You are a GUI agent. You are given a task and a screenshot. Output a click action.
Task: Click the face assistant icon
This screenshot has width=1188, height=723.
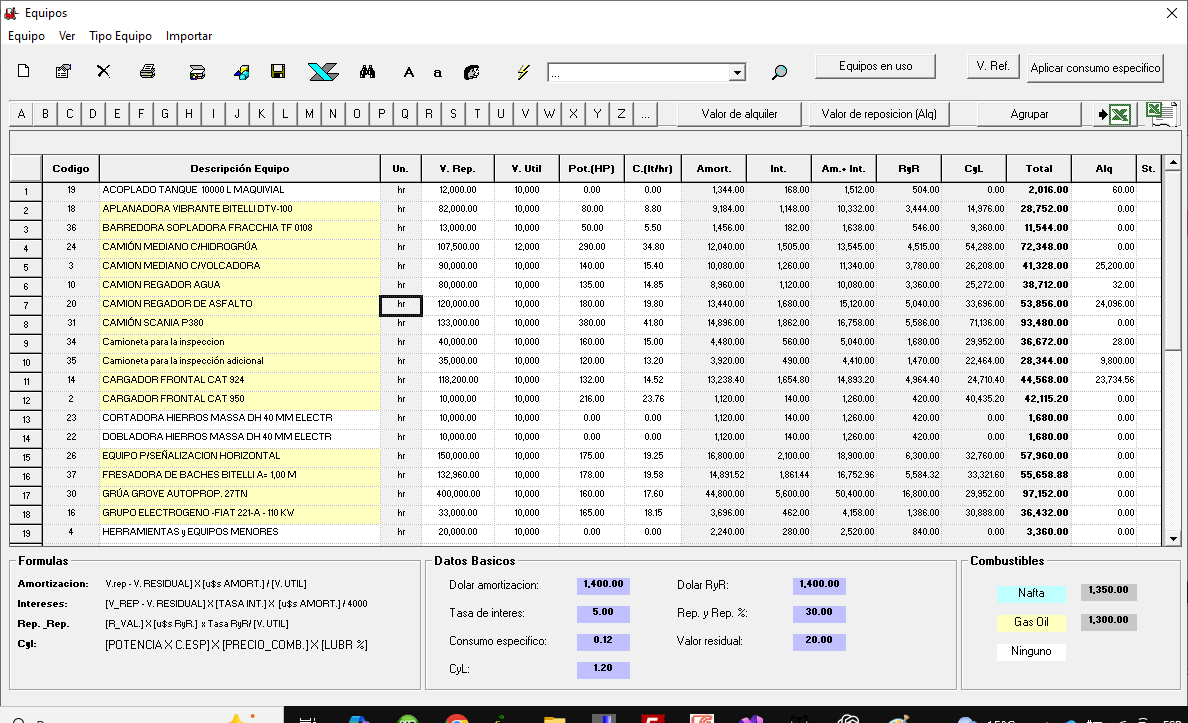(x=472, y=72)
